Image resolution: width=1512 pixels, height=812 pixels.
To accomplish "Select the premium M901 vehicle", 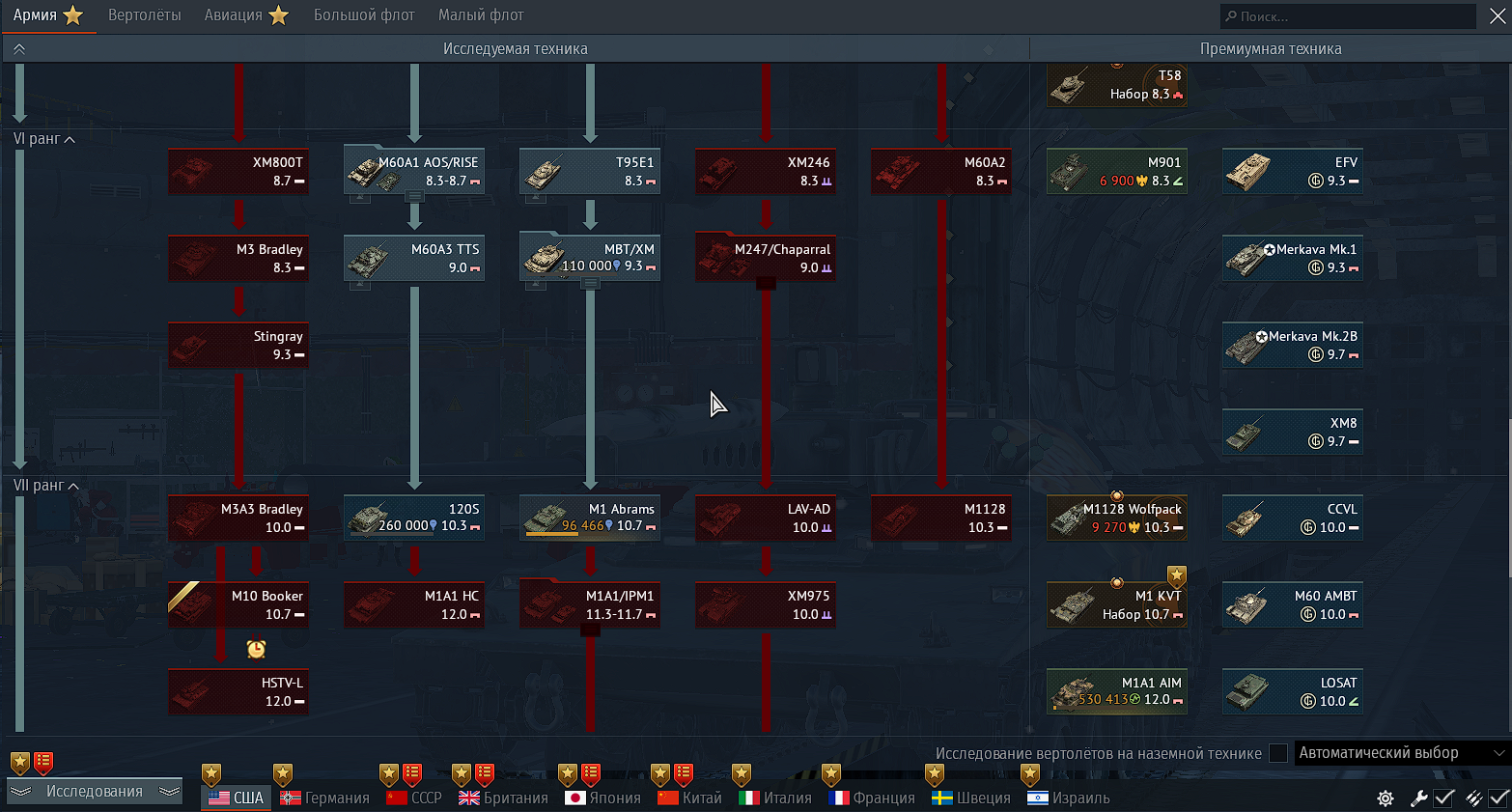I will pyautogui.click(x=1117, y=171).
